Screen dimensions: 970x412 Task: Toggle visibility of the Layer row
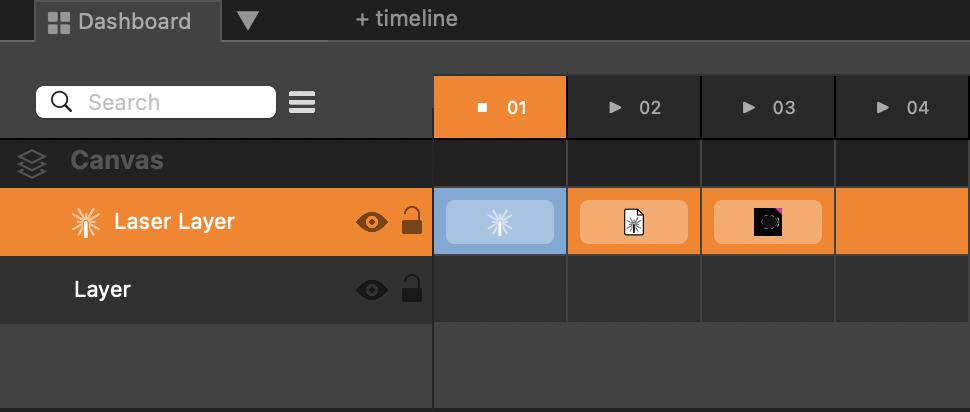pyautogui.click(x=372, y=290)
